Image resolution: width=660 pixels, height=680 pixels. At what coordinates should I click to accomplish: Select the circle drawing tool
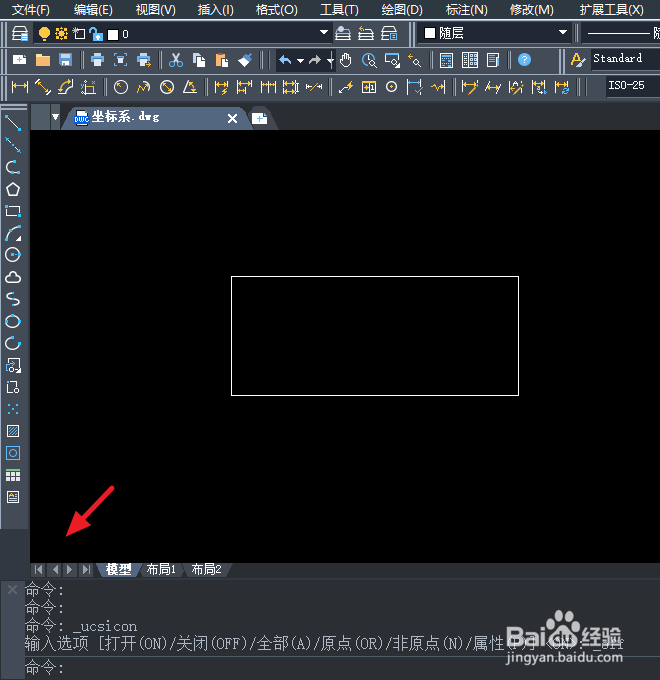click(x=13, y=255)
